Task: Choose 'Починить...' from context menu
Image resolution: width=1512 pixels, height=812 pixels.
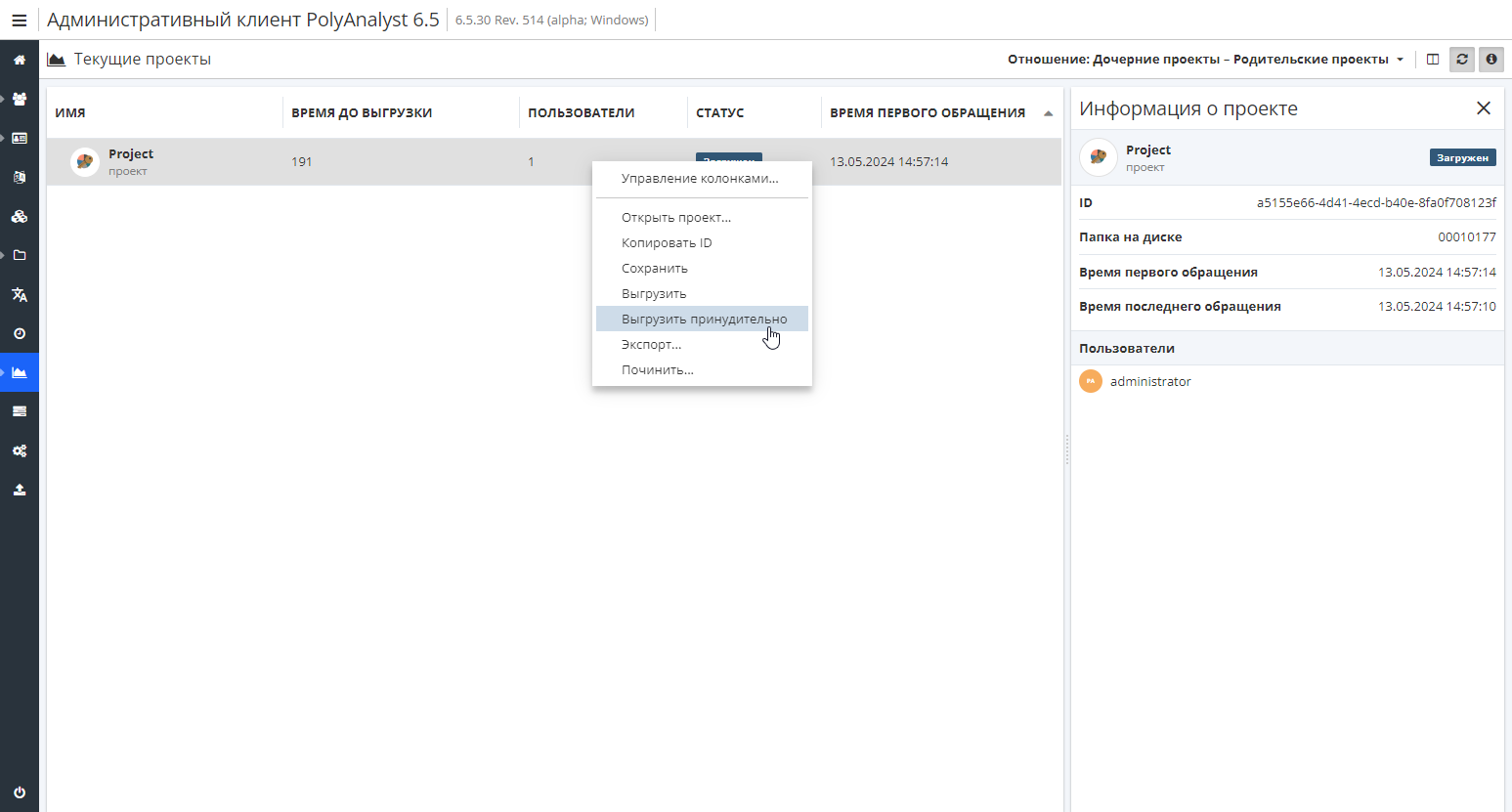Action: coord(702,369)
